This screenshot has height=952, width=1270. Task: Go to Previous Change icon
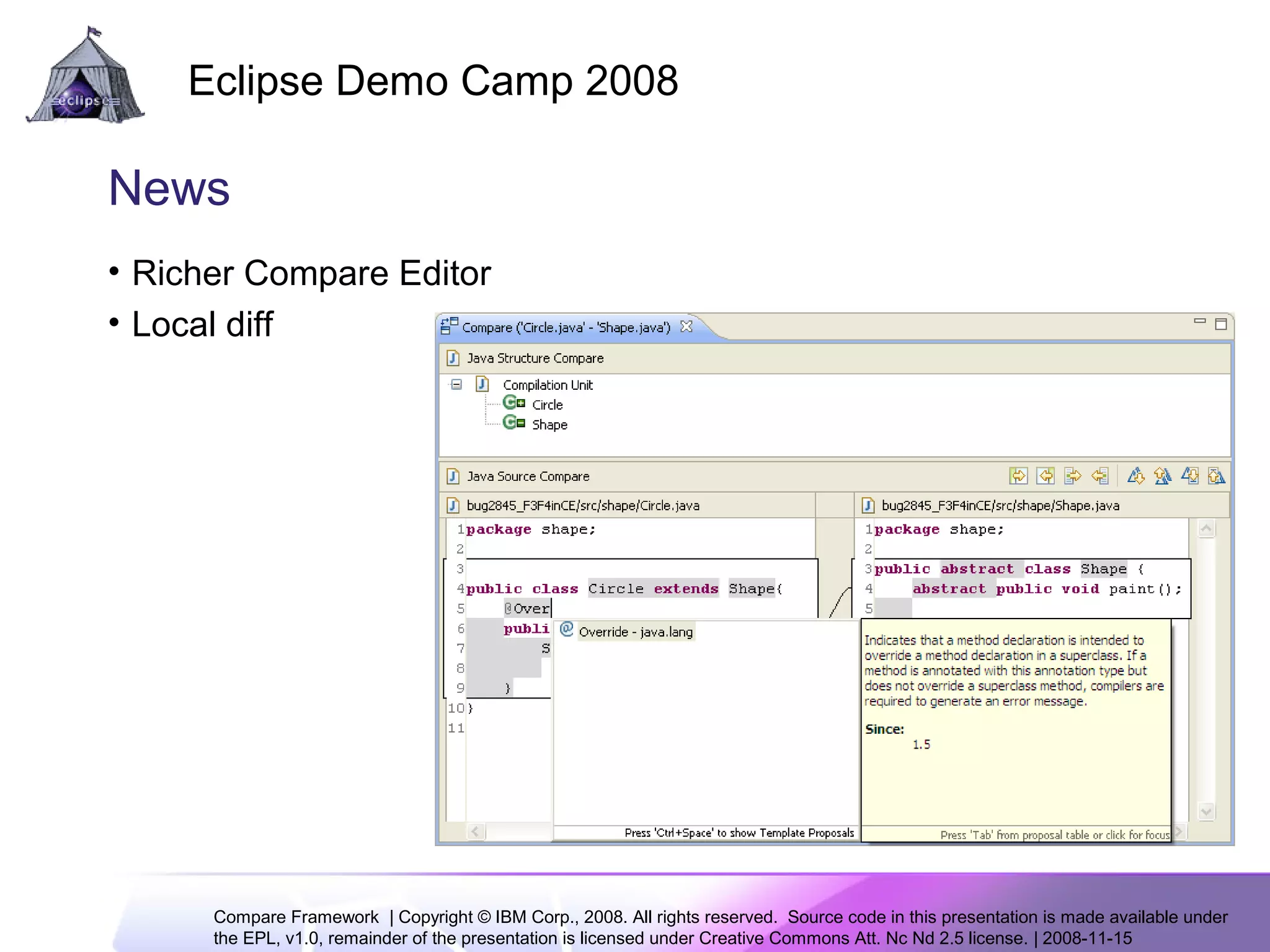pos(1217,476)
